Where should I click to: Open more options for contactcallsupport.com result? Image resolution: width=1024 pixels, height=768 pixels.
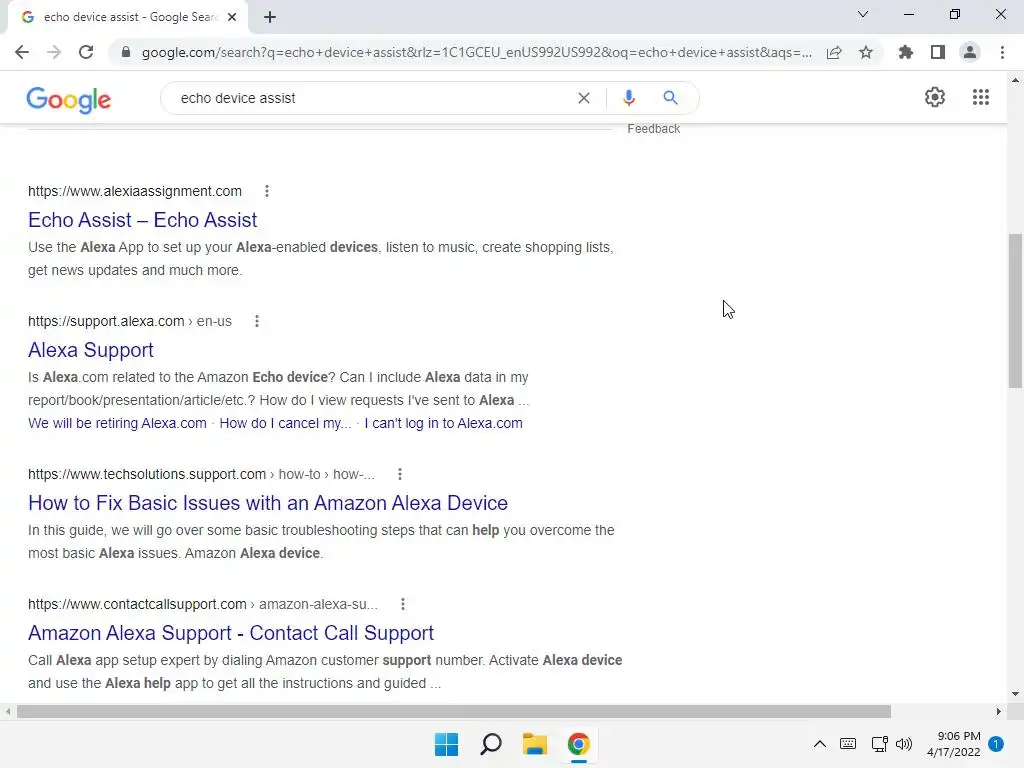(x=403, y=604)
